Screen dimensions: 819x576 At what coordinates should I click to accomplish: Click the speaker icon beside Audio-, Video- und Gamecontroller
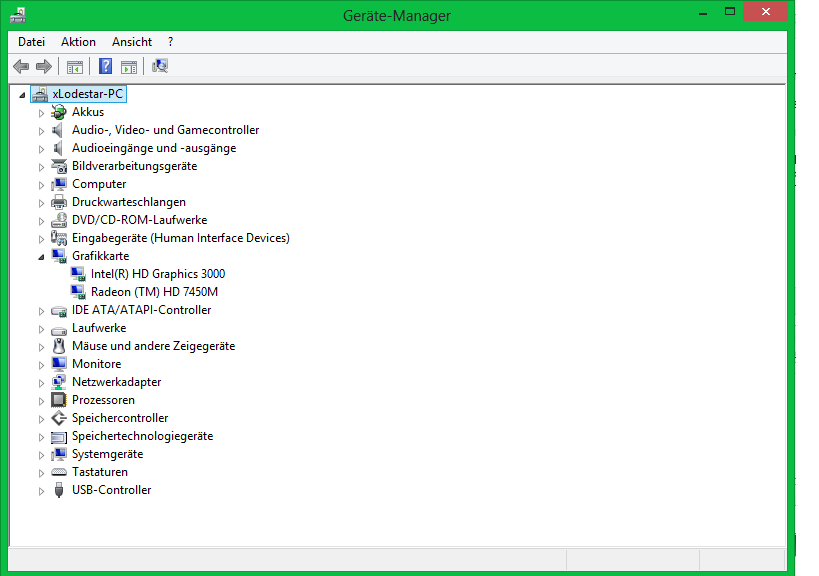click(58, 130)
